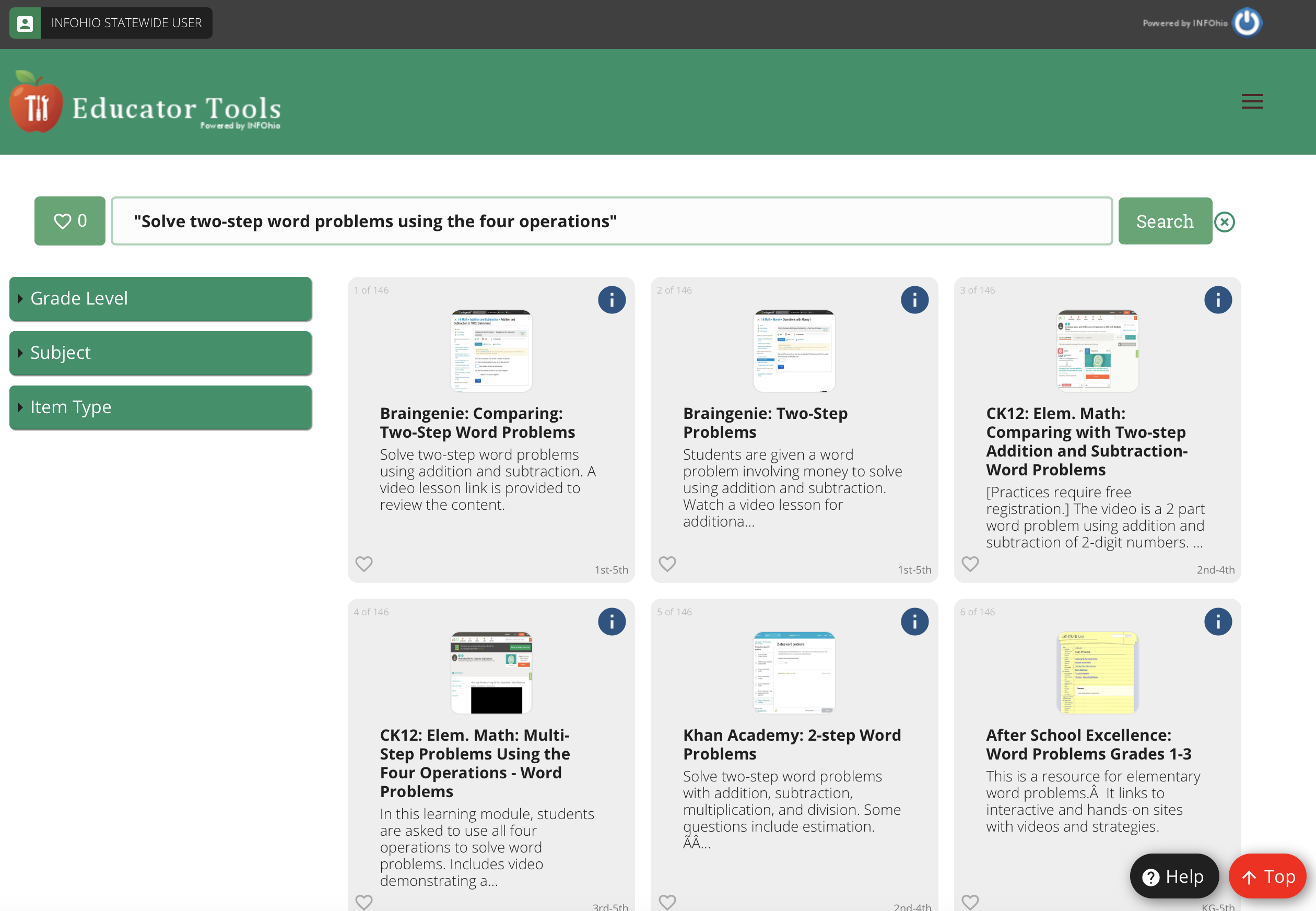Open title Khan Academy: 2-step Word Problems
Image resolution: width=1316 pixels, height=911 pixels.
point(792,744)
